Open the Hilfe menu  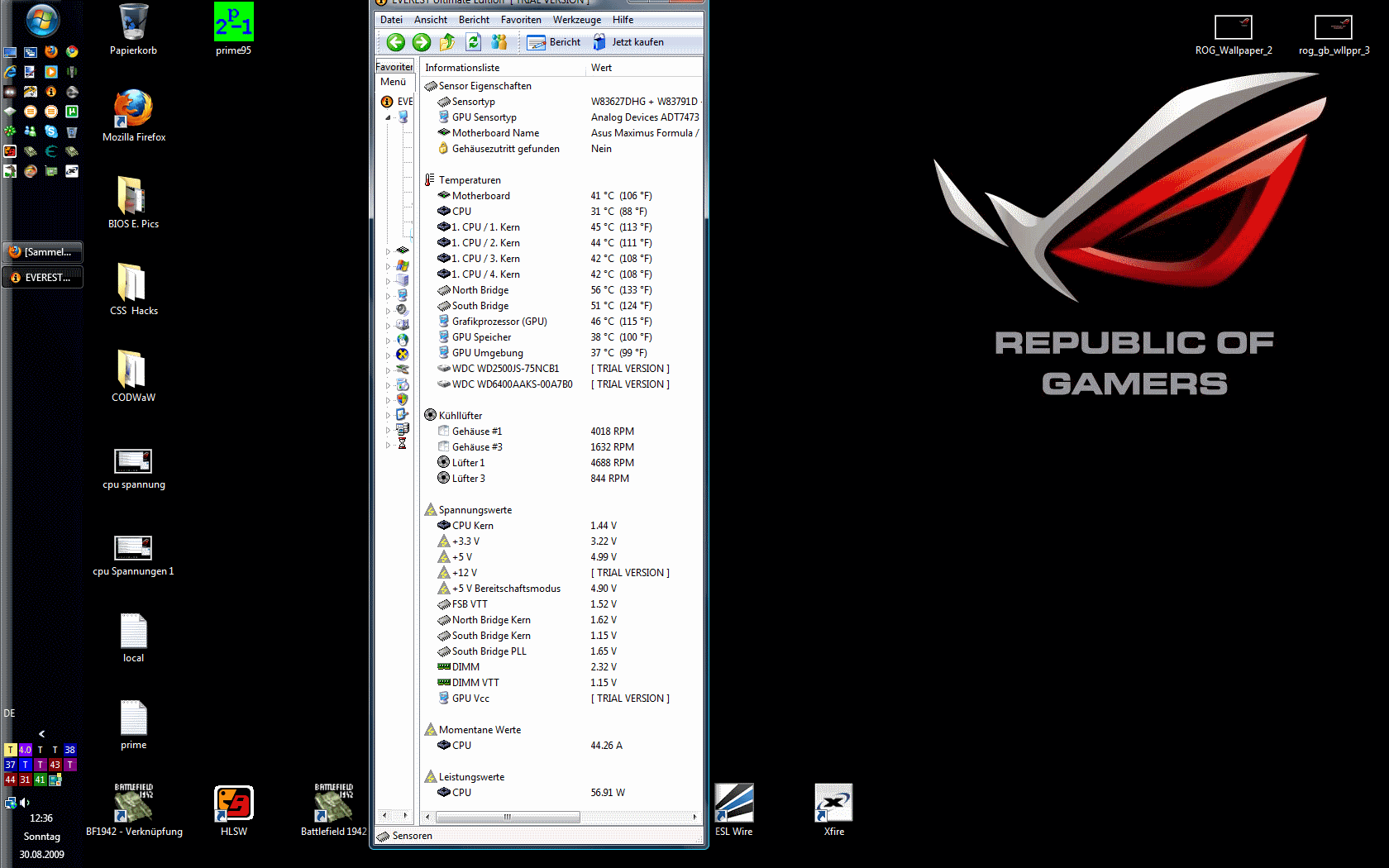[x=623, y=20]
